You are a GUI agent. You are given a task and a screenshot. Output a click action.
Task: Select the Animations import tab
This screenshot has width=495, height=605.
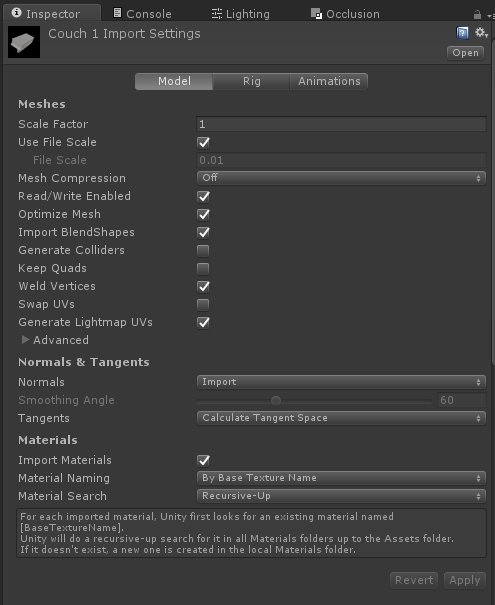coord(329,81)
